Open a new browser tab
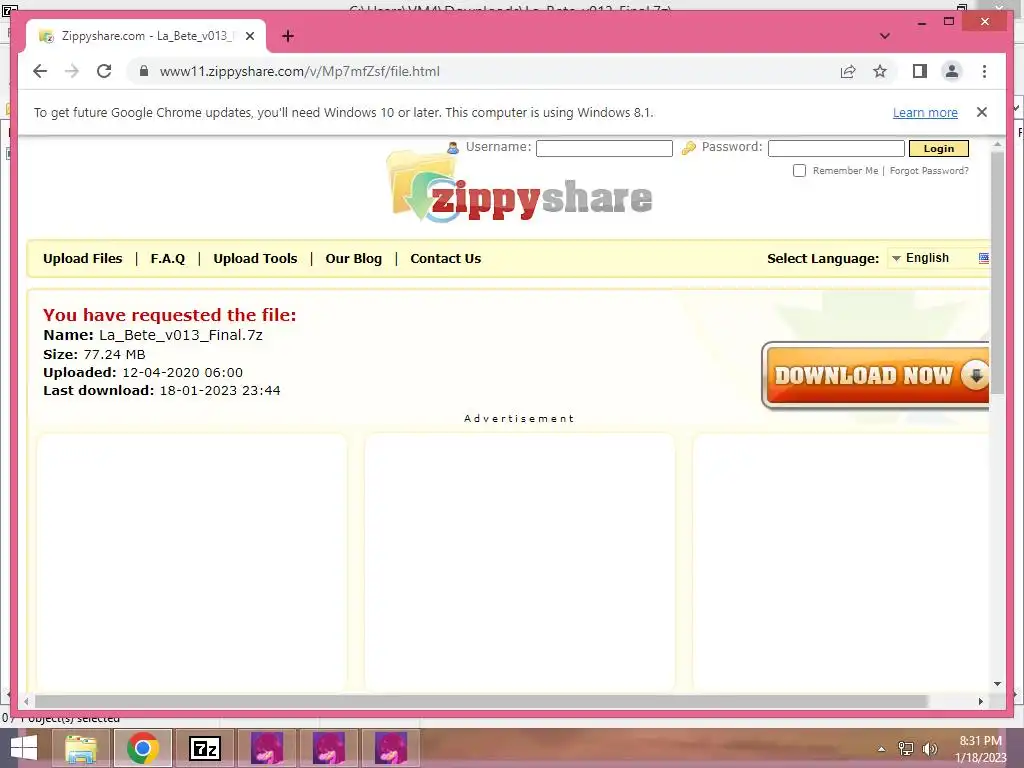This screenshot has width=1024, height=768. click(288, 36)
